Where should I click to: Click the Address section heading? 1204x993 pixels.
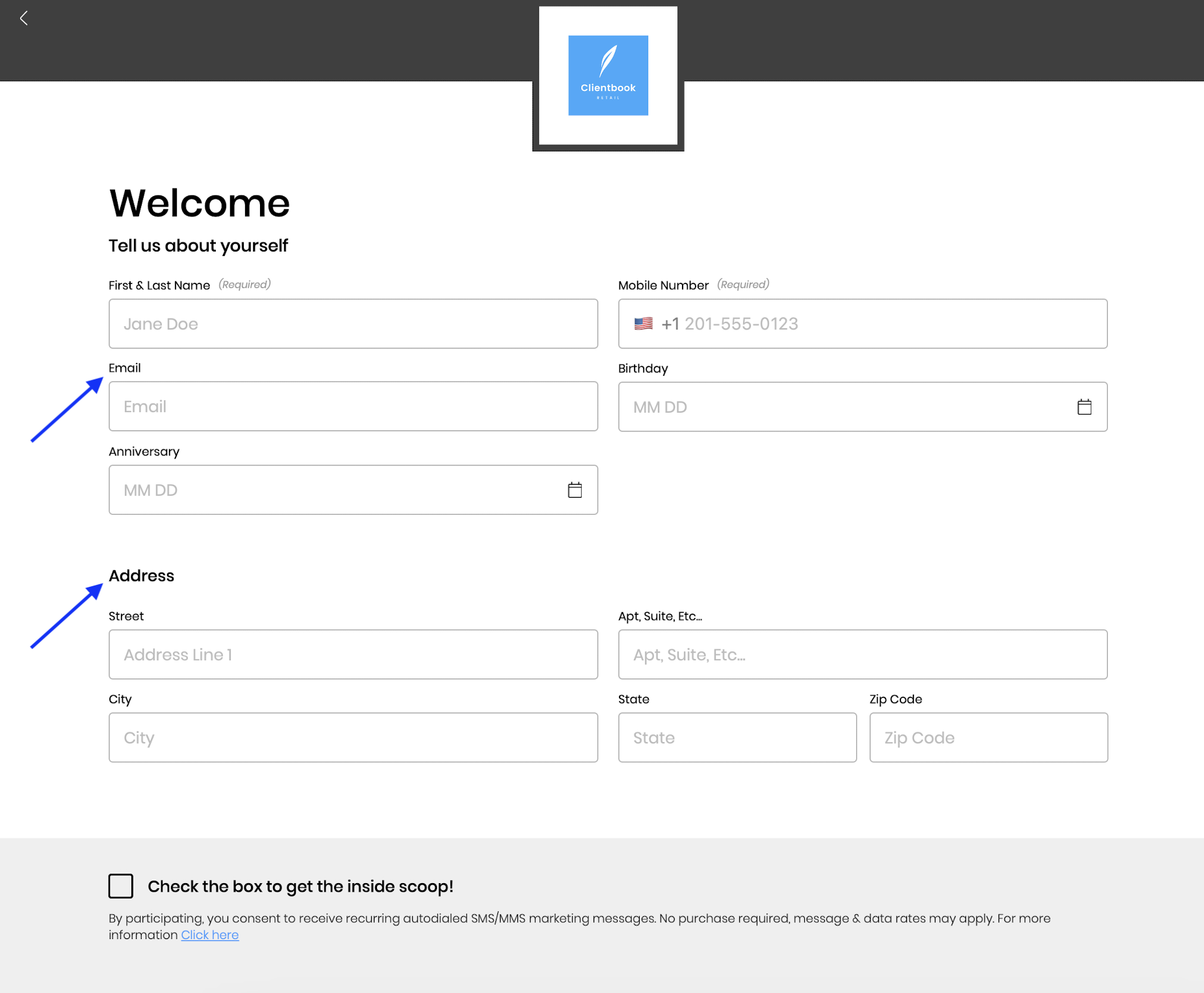click(141, 576)
